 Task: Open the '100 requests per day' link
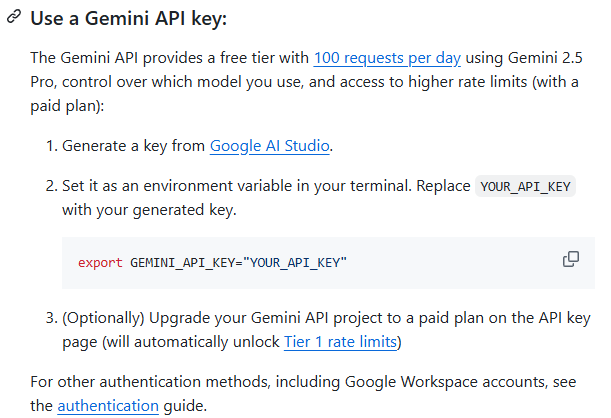click(x=387, y=58)
